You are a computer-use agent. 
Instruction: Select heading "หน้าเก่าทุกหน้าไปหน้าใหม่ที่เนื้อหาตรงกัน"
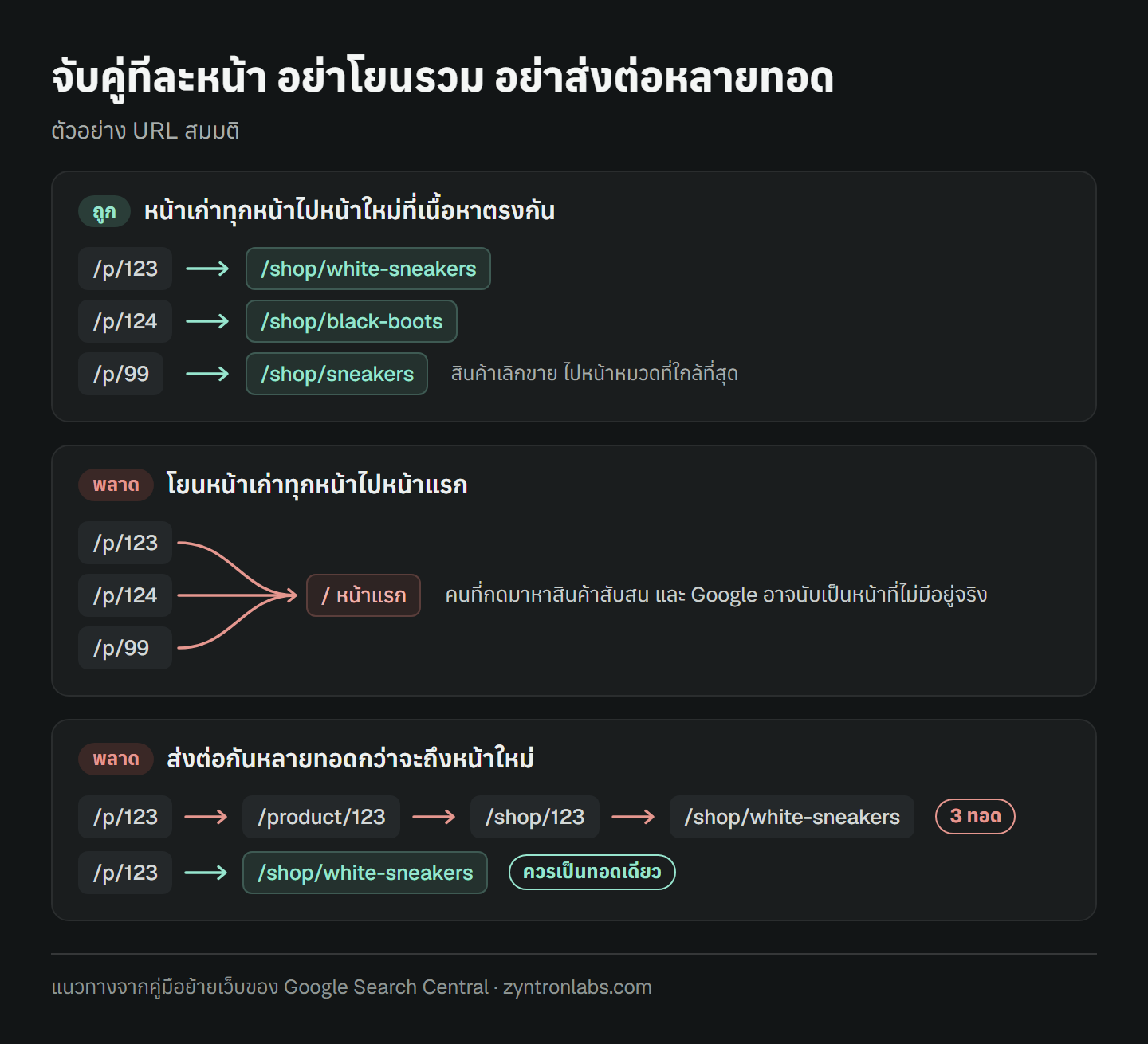click(x=349, y=211)
